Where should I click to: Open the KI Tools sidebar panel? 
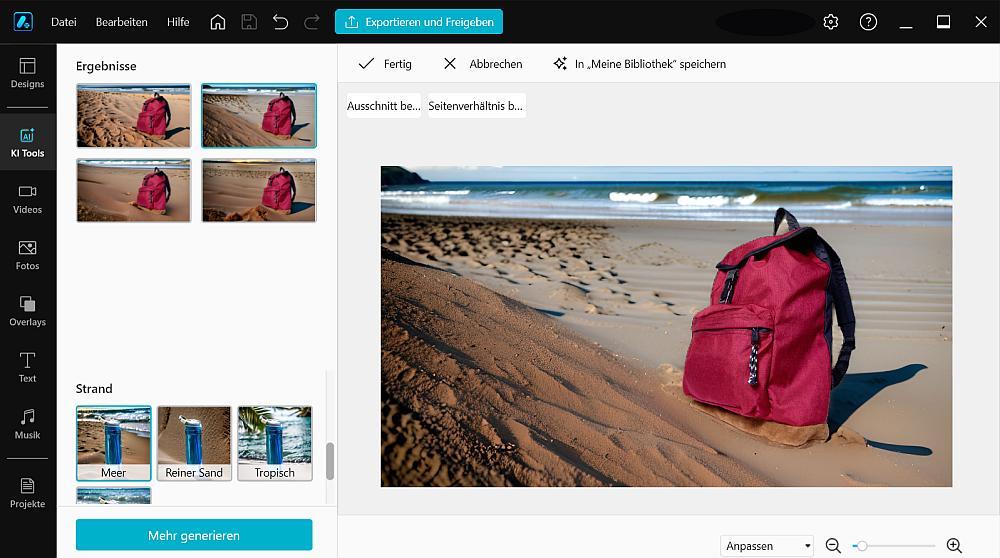coord(27,143)
